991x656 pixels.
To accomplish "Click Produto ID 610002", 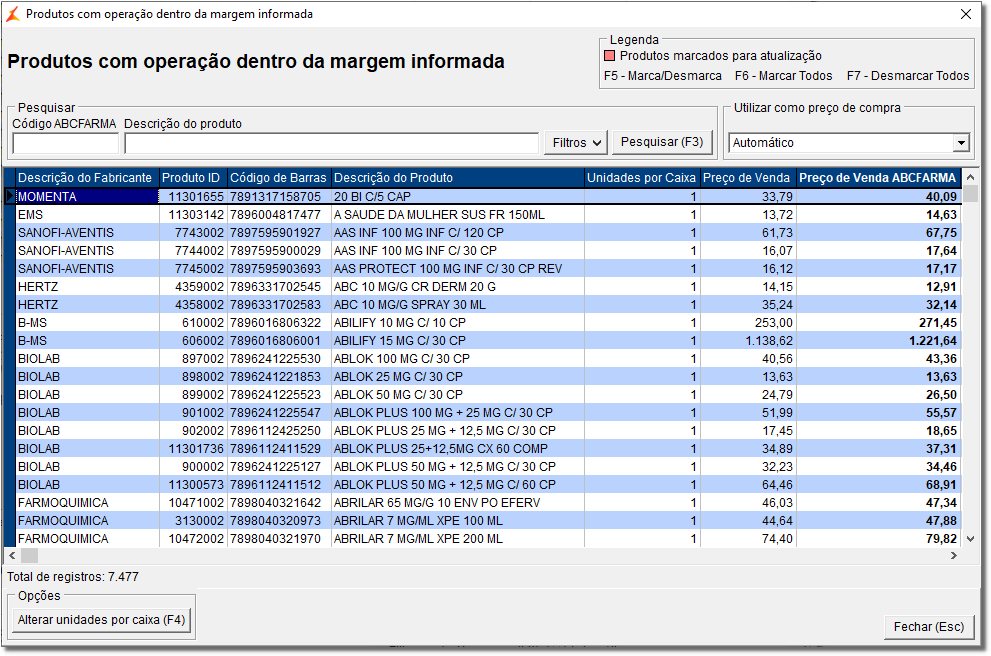I will tap(202, 323).
